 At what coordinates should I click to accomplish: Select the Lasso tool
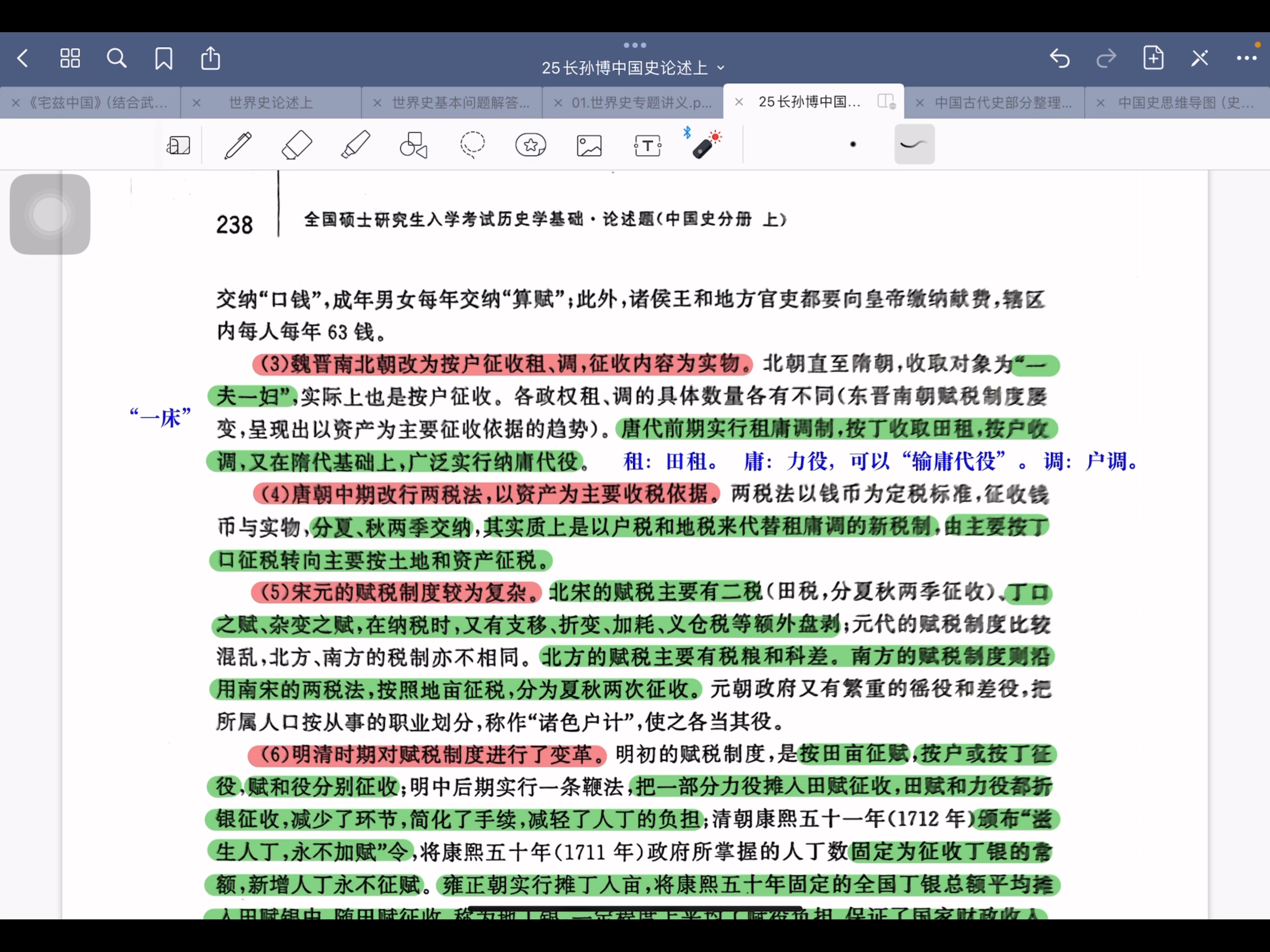(473, 145)
